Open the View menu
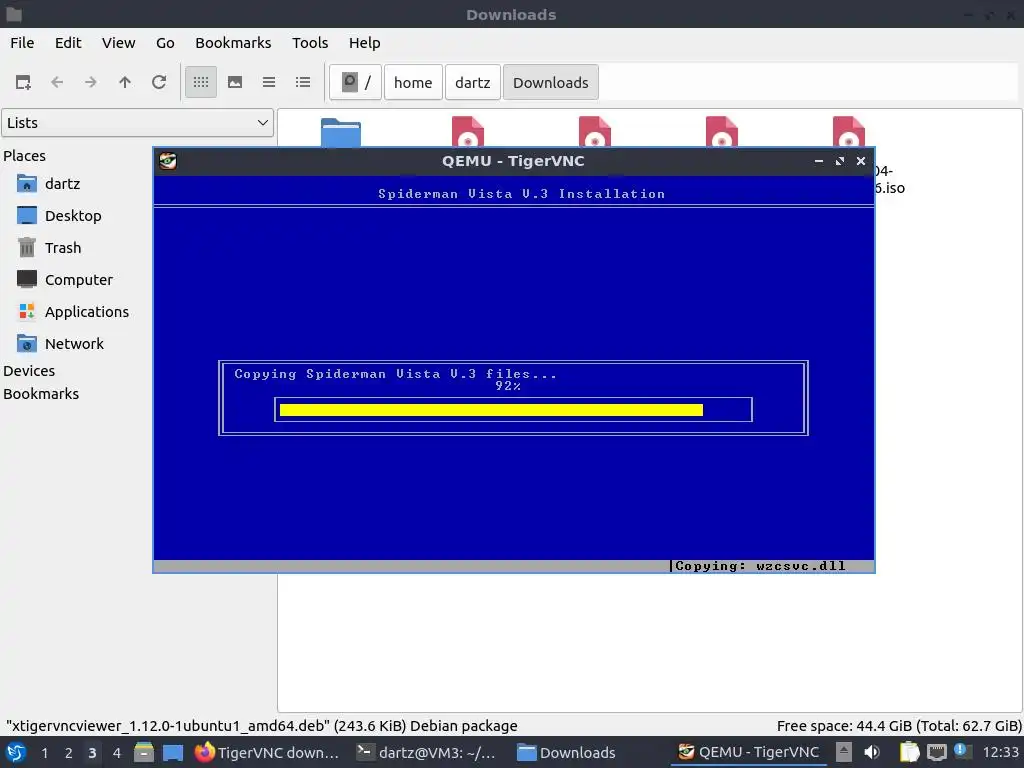The height and width of the screenshot is (768, 1024). 118,43
